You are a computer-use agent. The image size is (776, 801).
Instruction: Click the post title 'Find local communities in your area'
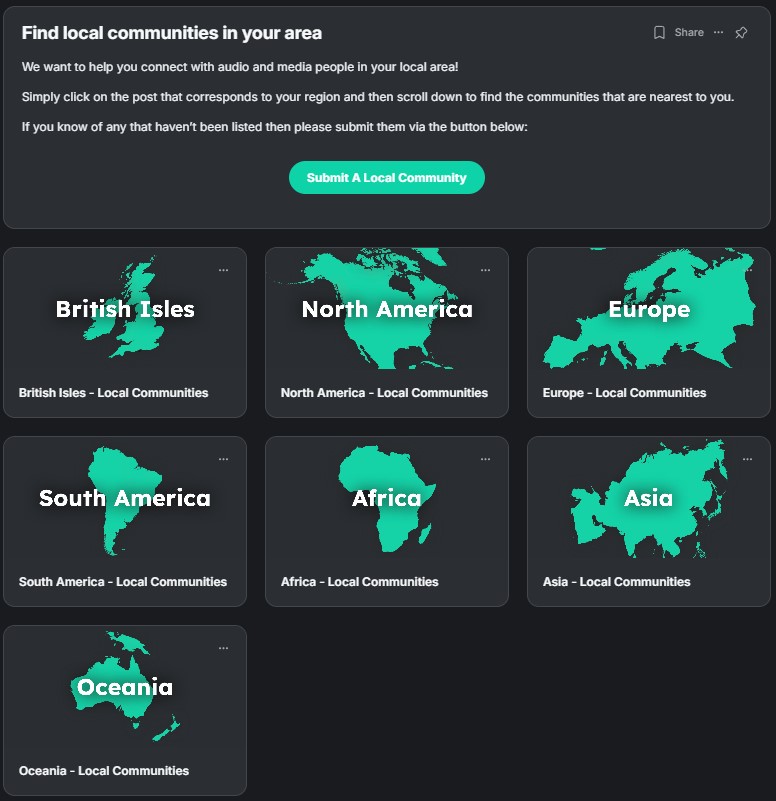[x=172, y=33]
